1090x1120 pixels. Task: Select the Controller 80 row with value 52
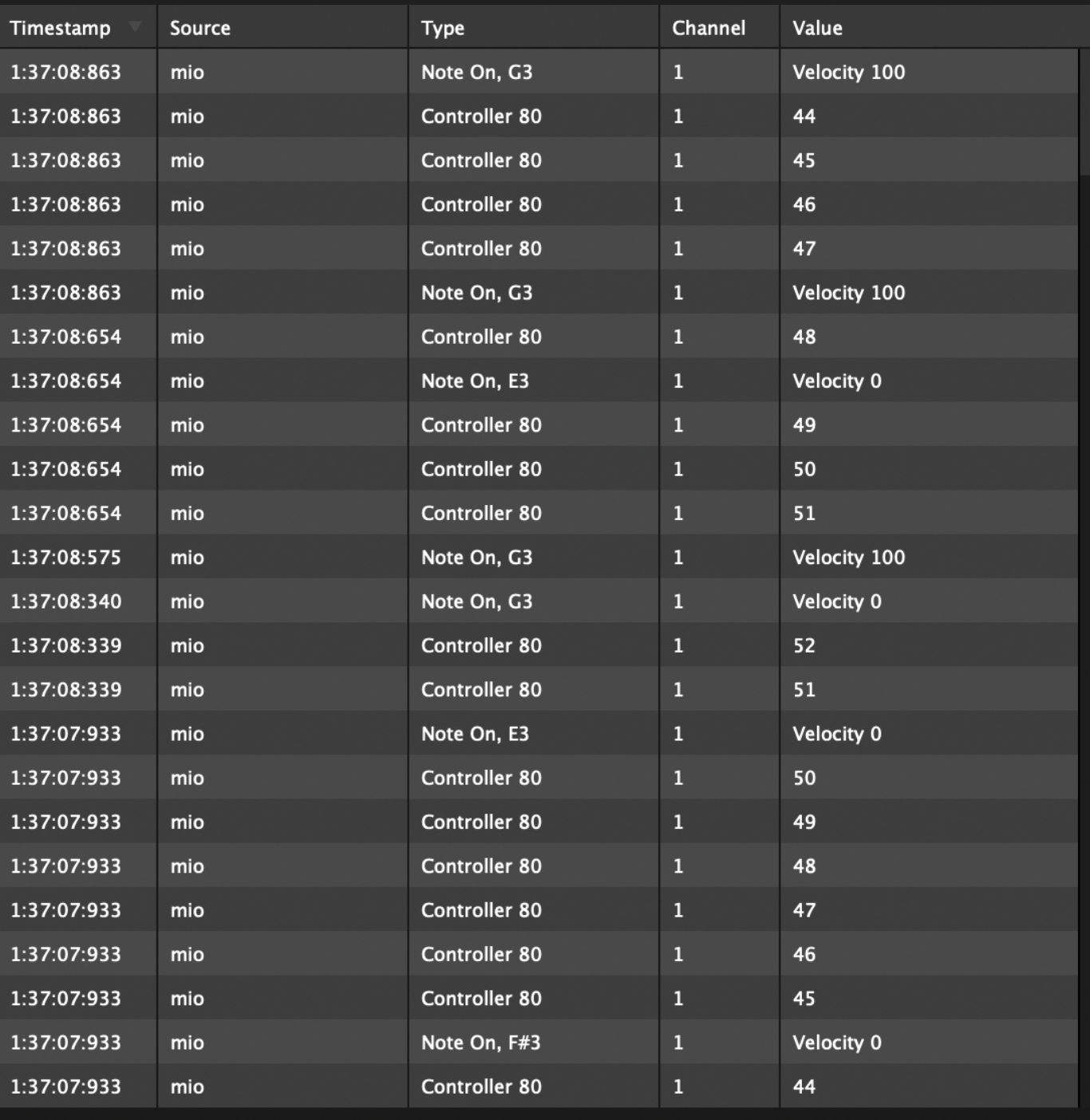point(480,645)
